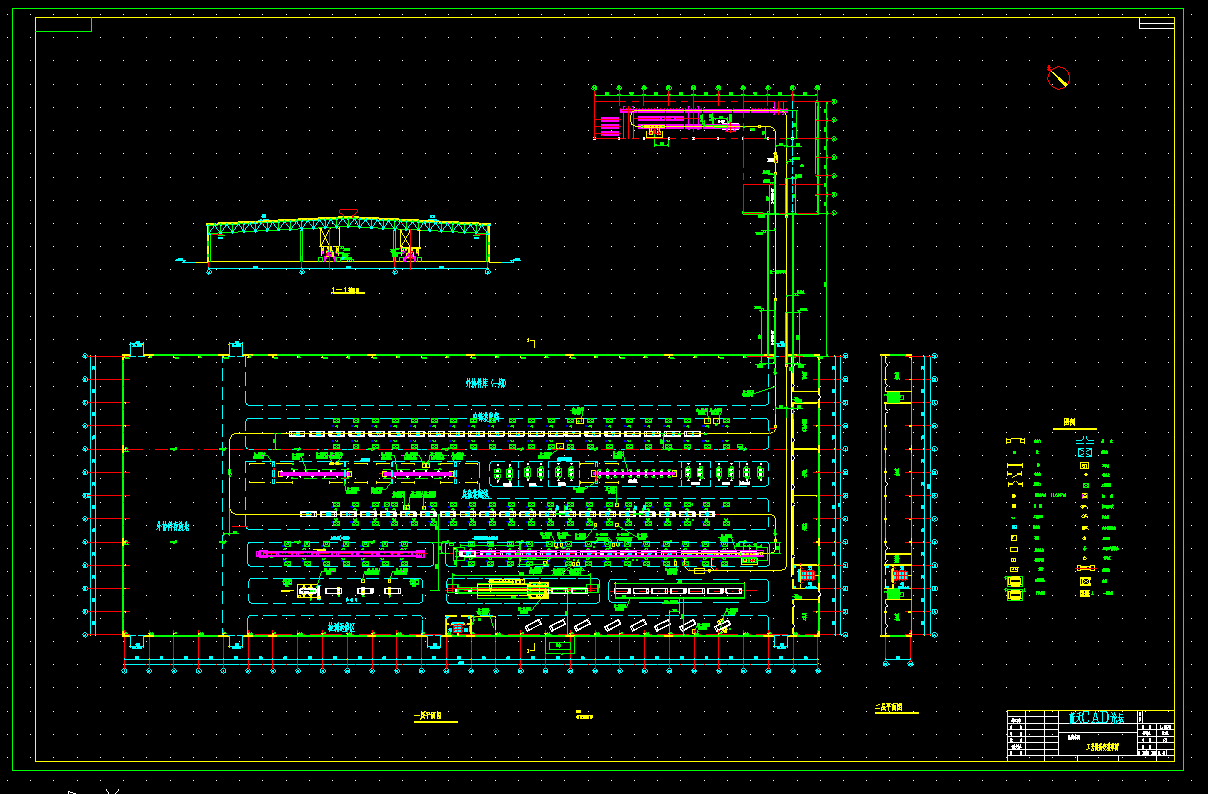This screenshot has width=1208, height=794.
Task: Select the yellow drawing name in title block
Action: [1102, 747]
